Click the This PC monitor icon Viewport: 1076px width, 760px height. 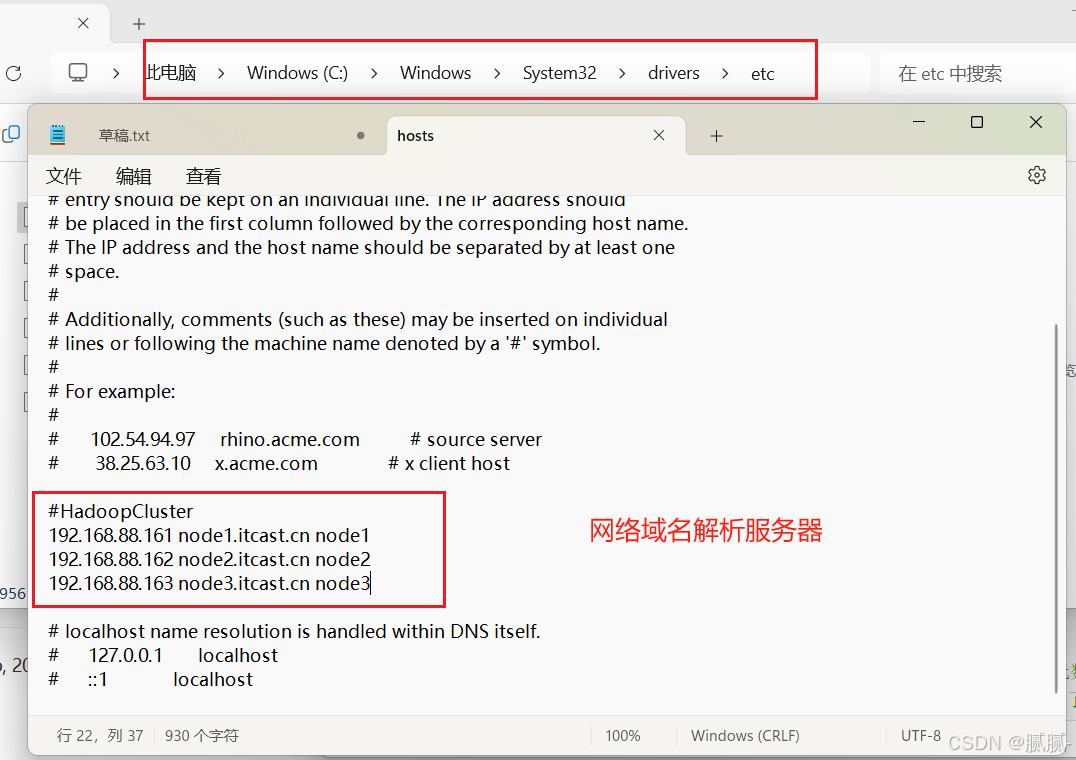[x=80, y=72]
